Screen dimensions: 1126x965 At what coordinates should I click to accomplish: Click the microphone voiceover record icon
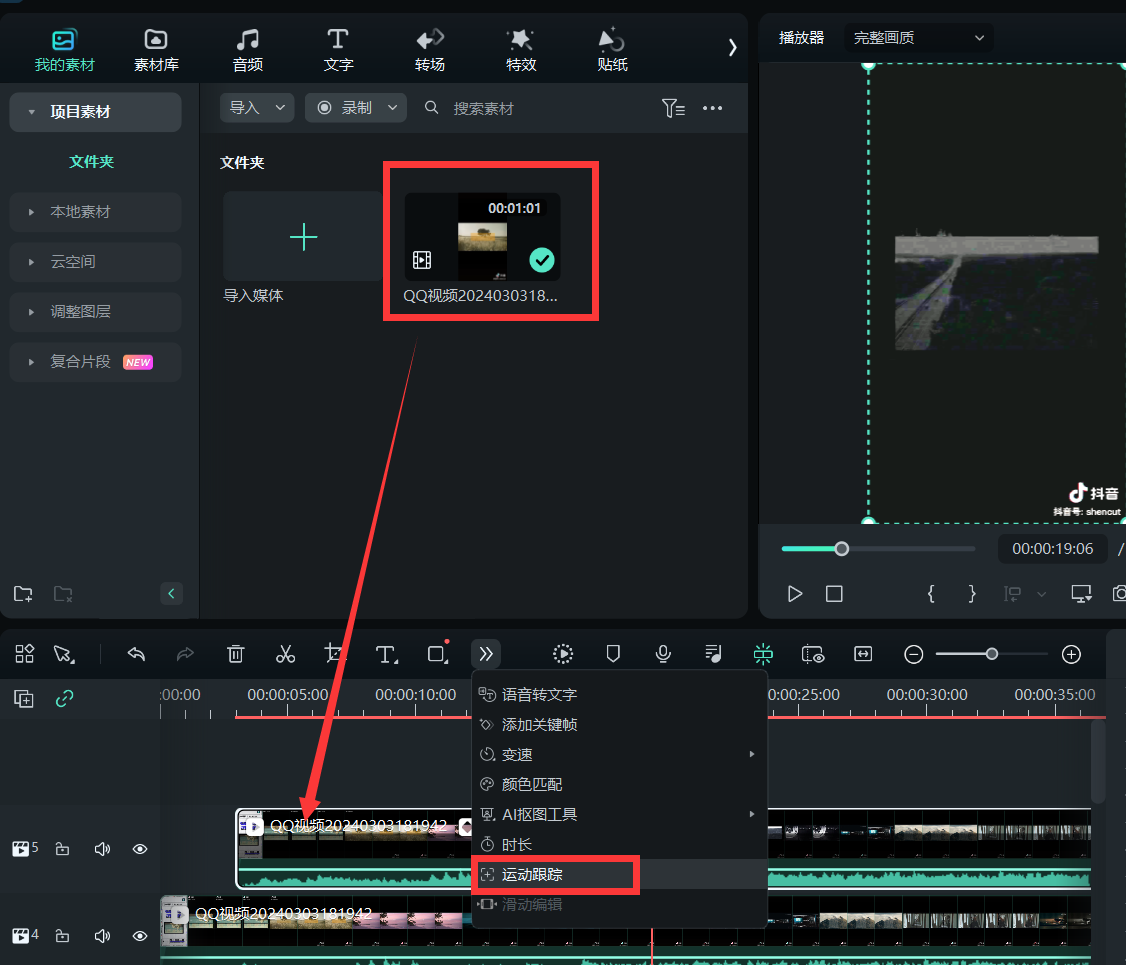pyautogui.click(x=663, y=654)
